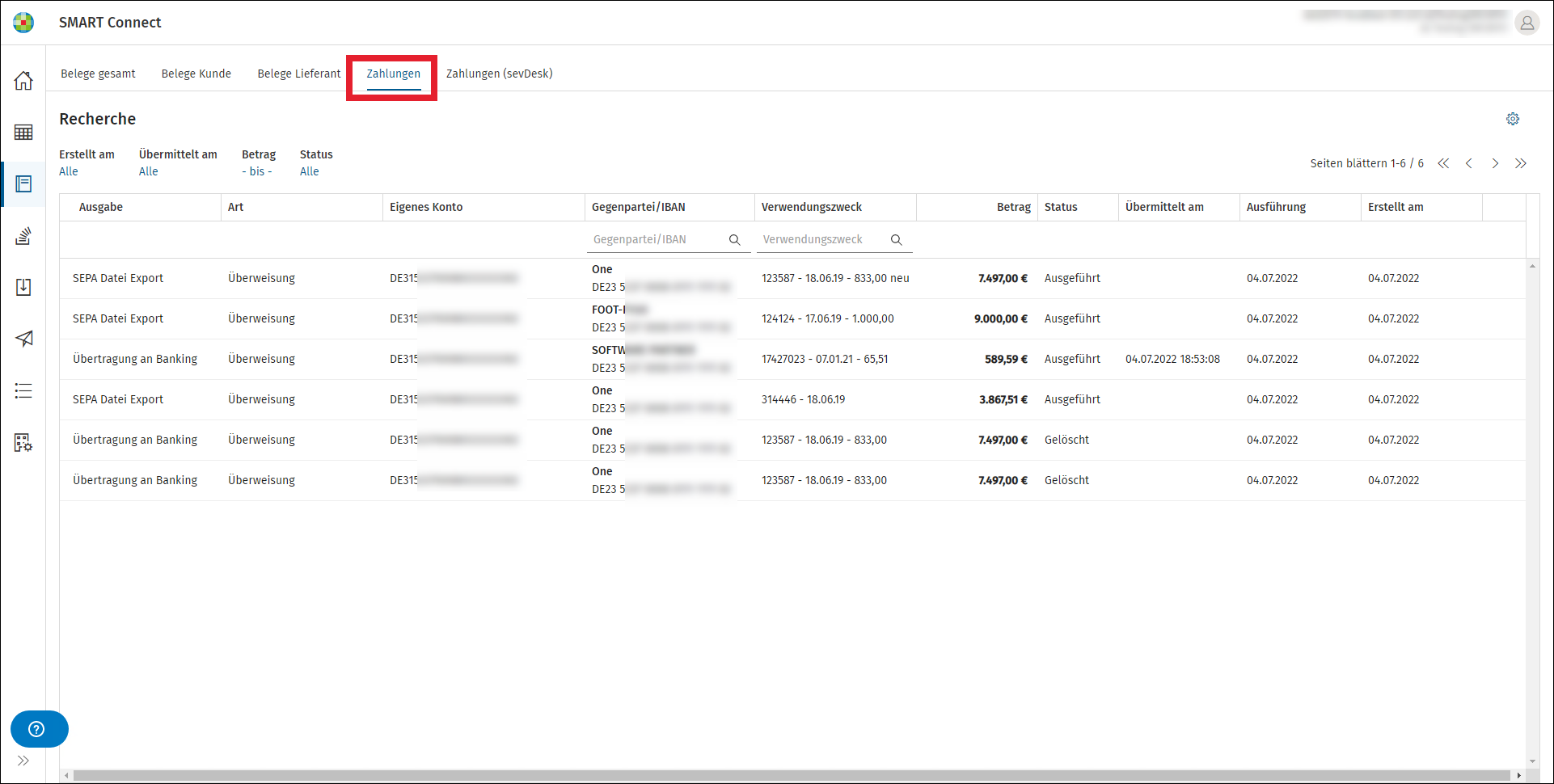Select the documents page icon in sidebar
1554x784 pixels.
pyautogui.click(x=23, y=184)
